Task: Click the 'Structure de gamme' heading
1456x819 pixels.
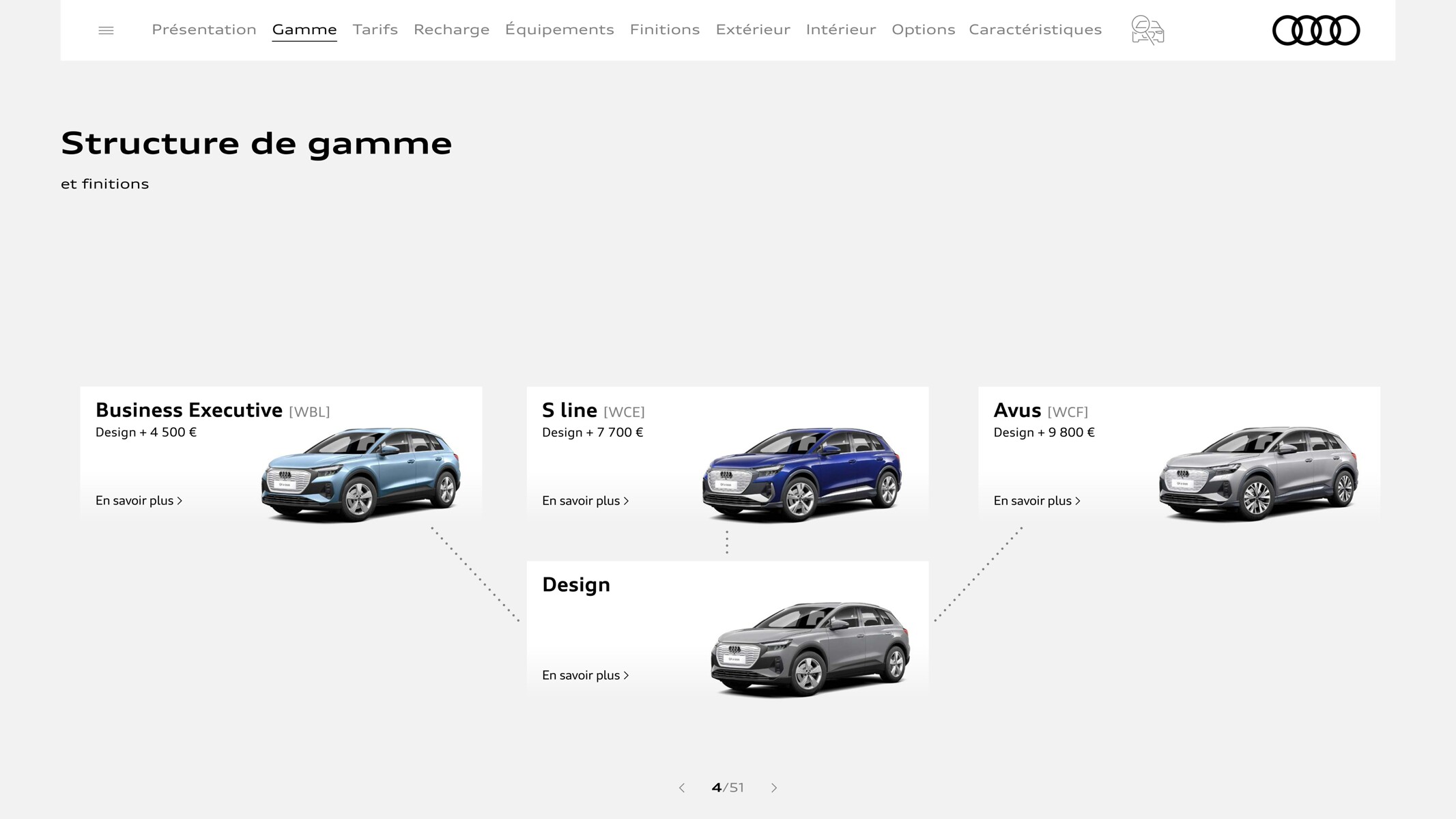Action: [257, 143]
